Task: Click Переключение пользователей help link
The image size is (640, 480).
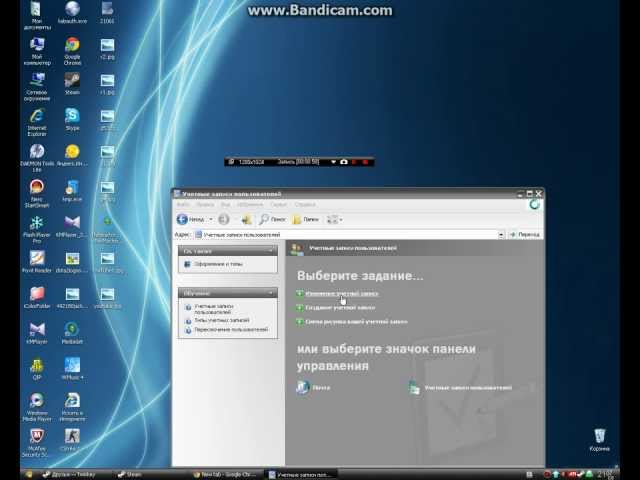Action: click(231, 329)
